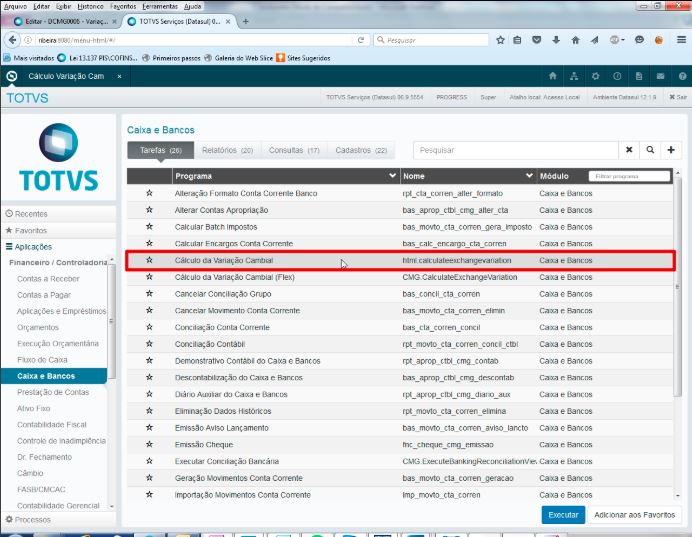Click the plus icon beside search
Viewport: 692px width, 537px height.
click(671, 150)
